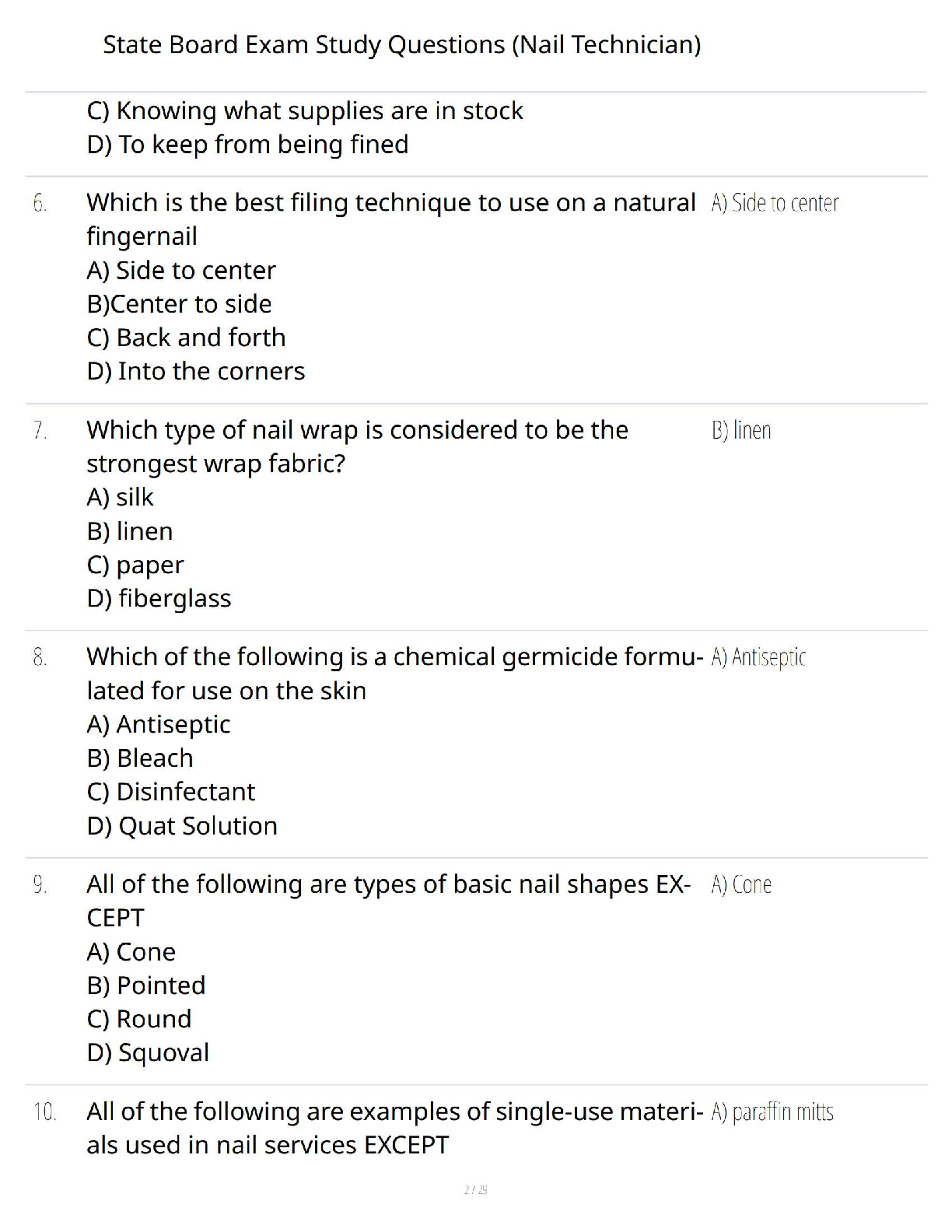
Task: Select option 'A) Side to center' under question 6
Action: point(181,271)
